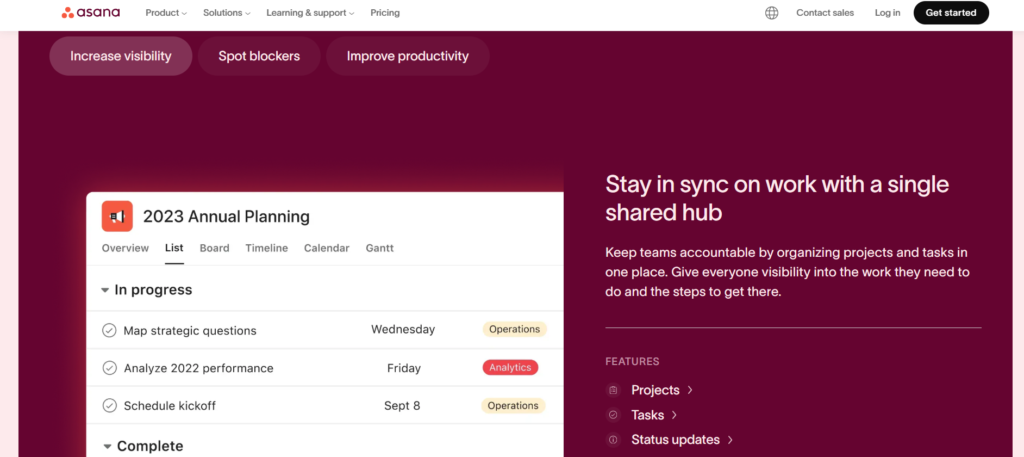Collapse the In progress section
The width and height of the screenshot is (1024, 457).
105,290
